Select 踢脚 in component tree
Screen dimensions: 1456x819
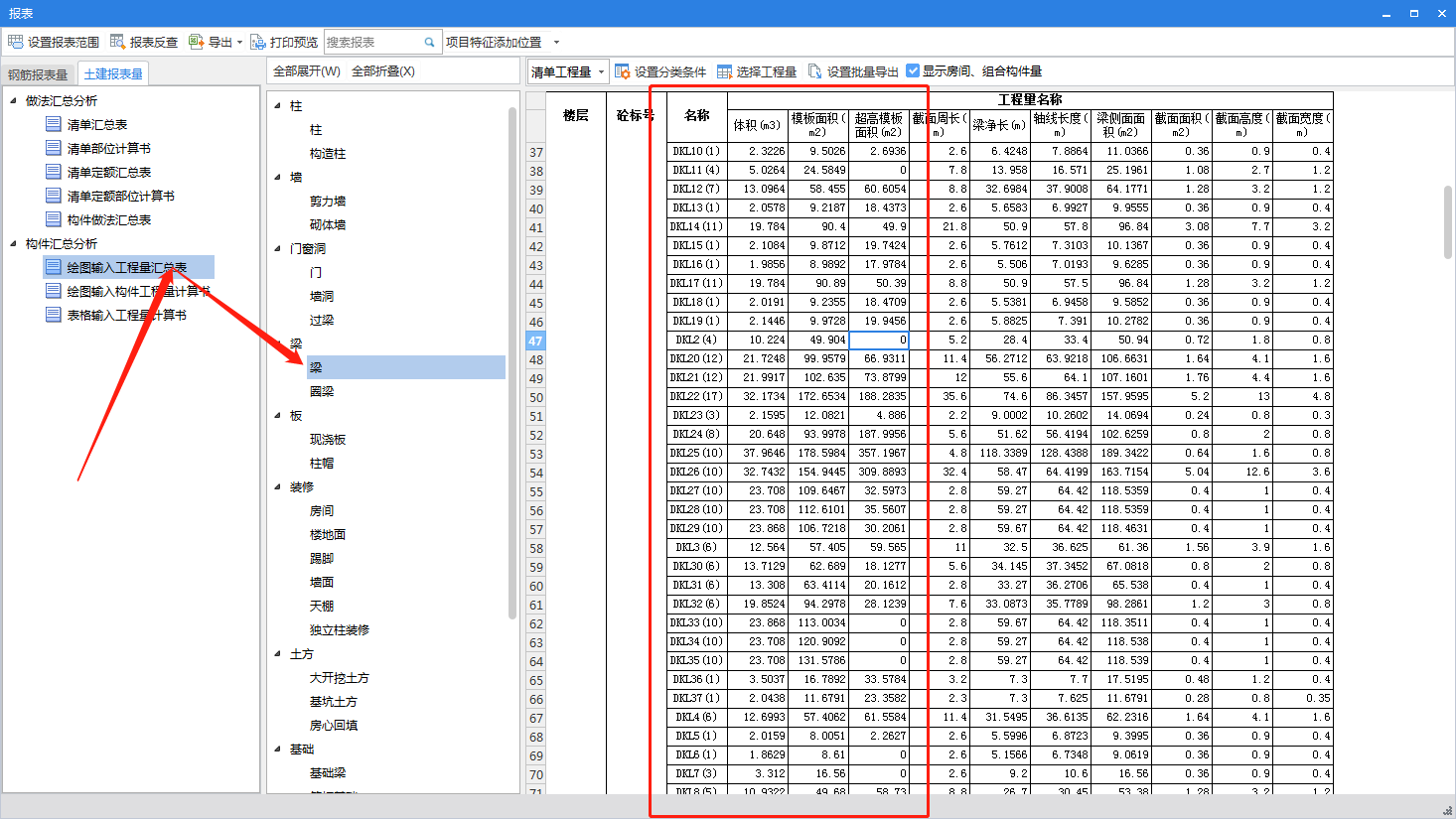pos(322,558)
